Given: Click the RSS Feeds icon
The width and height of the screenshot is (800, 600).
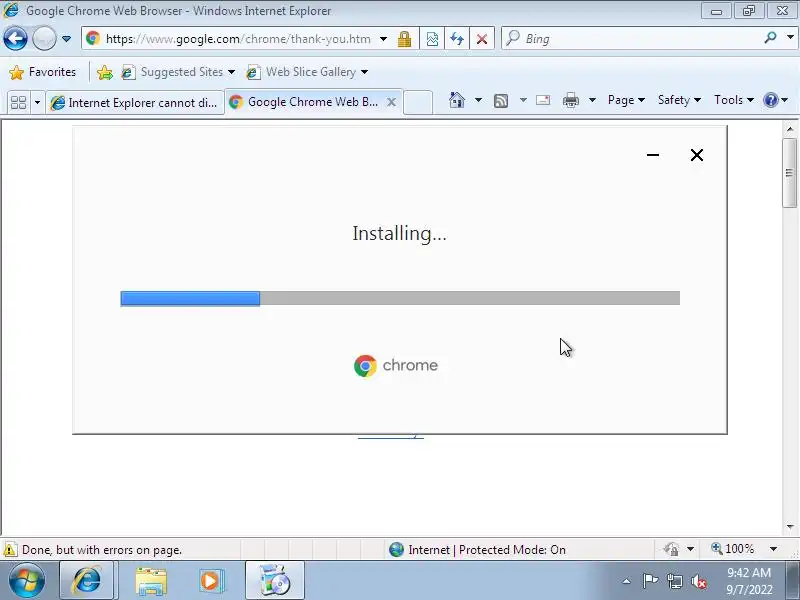Looking at the screenshot, I should click(x=501, y=101).
